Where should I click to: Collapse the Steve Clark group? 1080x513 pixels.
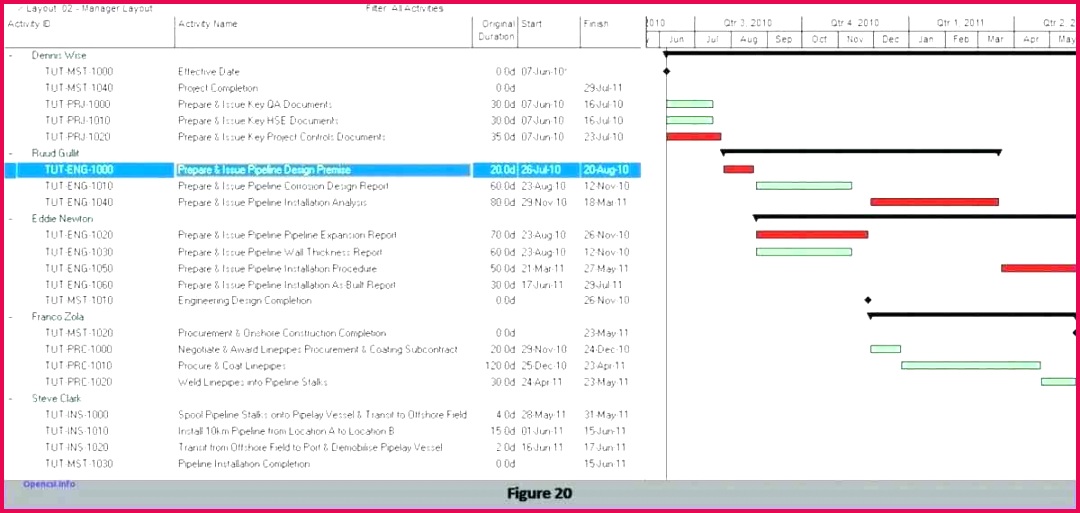coord(11,398)
